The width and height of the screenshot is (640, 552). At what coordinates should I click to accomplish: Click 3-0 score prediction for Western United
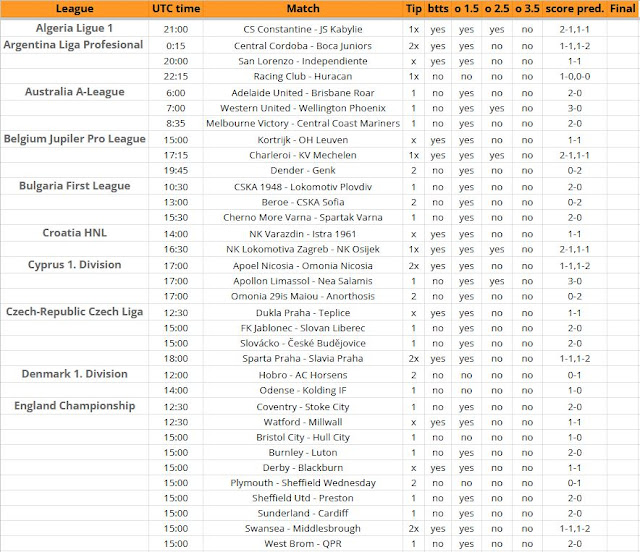click(x=575, y=108)
